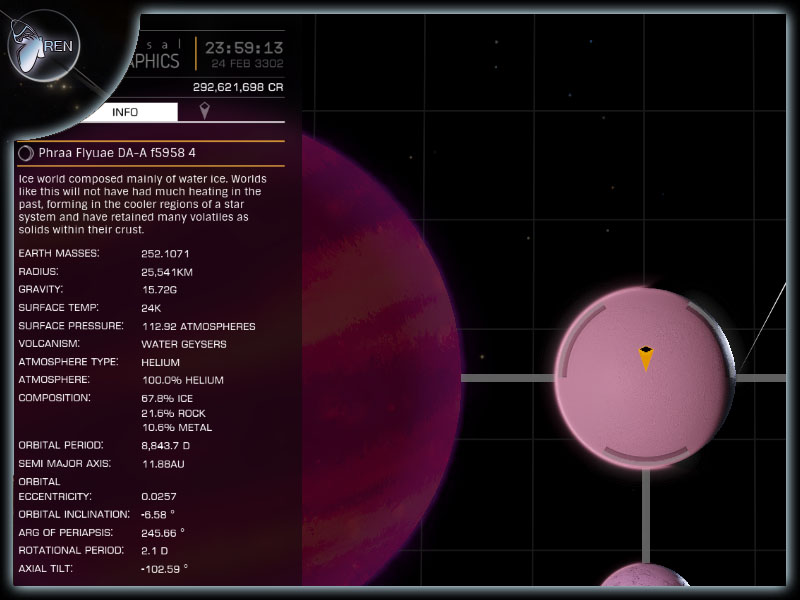
Task: Click the COMPOSITION label
Action: tap(54, 398)
